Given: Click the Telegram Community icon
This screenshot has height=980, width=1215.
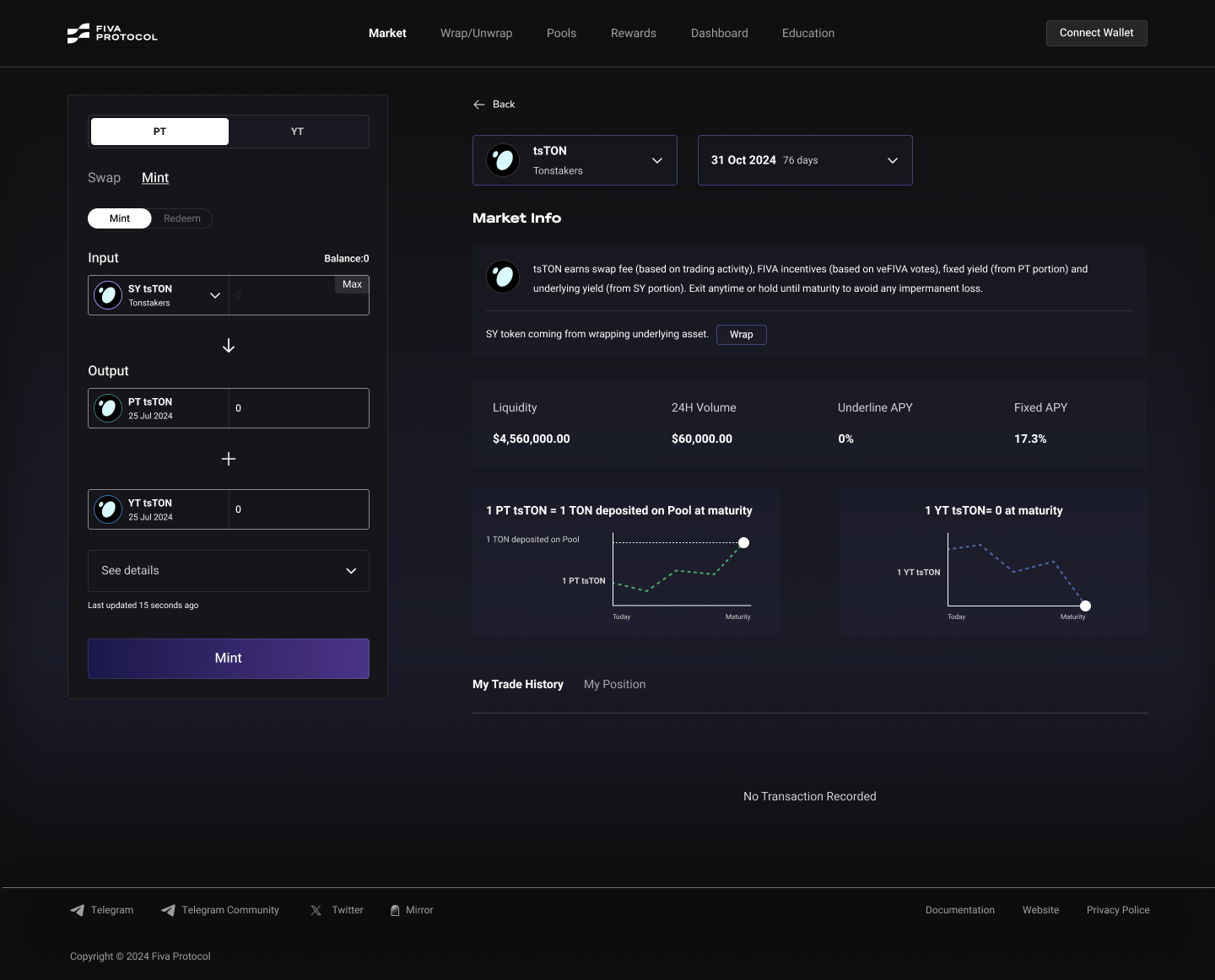Looking at the screenshot, I should (x=167, y=910).
